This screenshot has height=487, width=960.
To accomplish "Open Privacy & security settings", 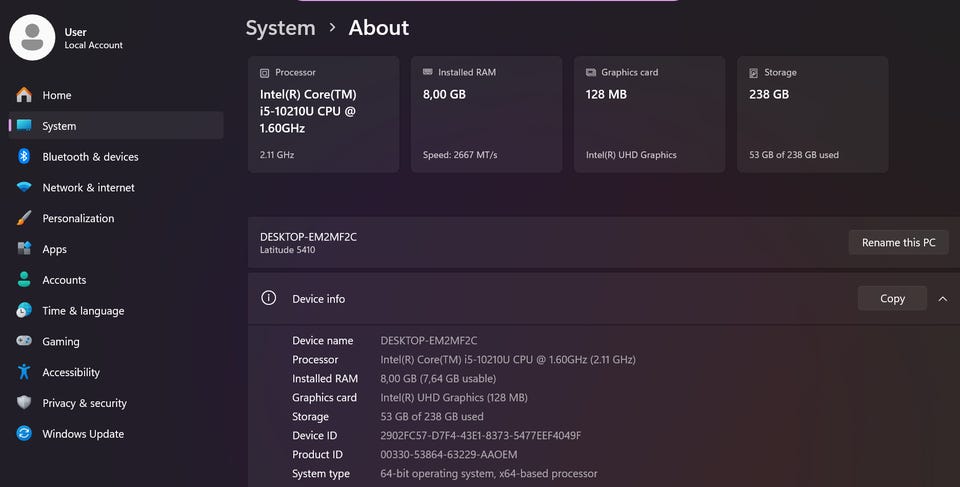I will [116, 402].
